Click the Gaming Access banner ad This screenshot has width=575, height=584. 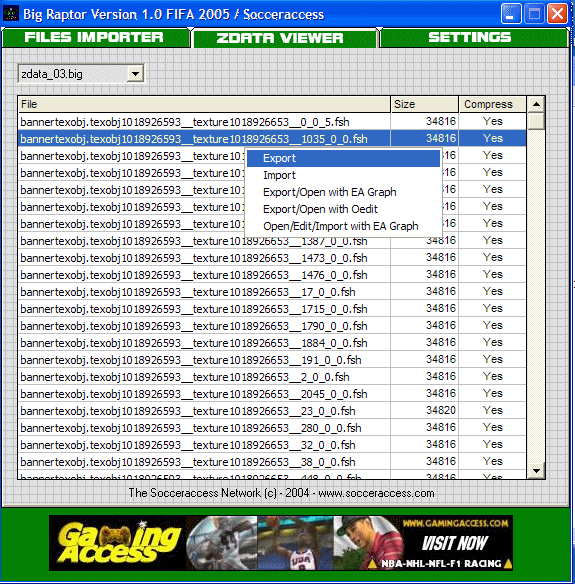[x=281, y=543]
